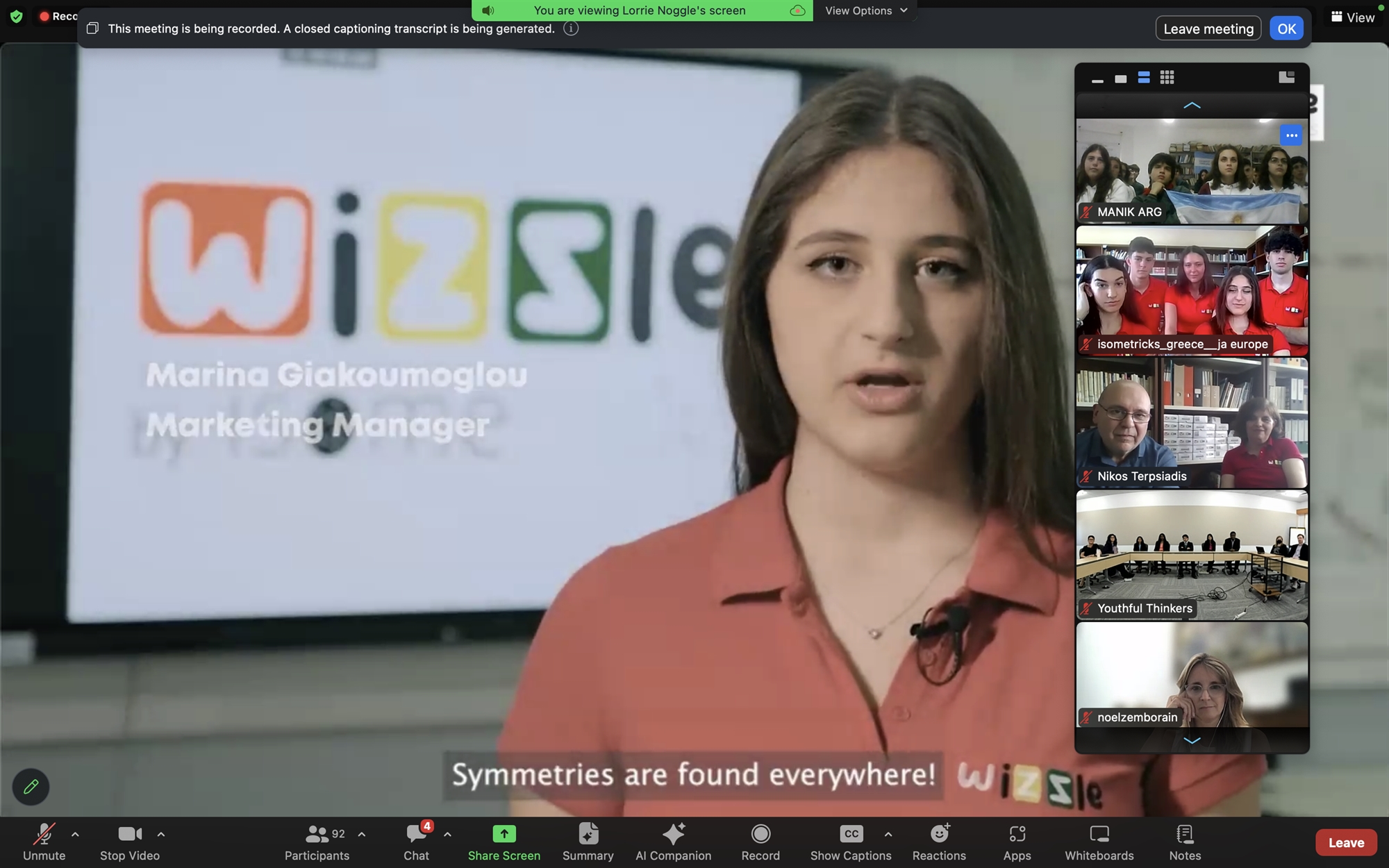Open the Notes panel
Image resolution: width=1389 pixels, height=868 pixels.
click(x=1184, y=842)
